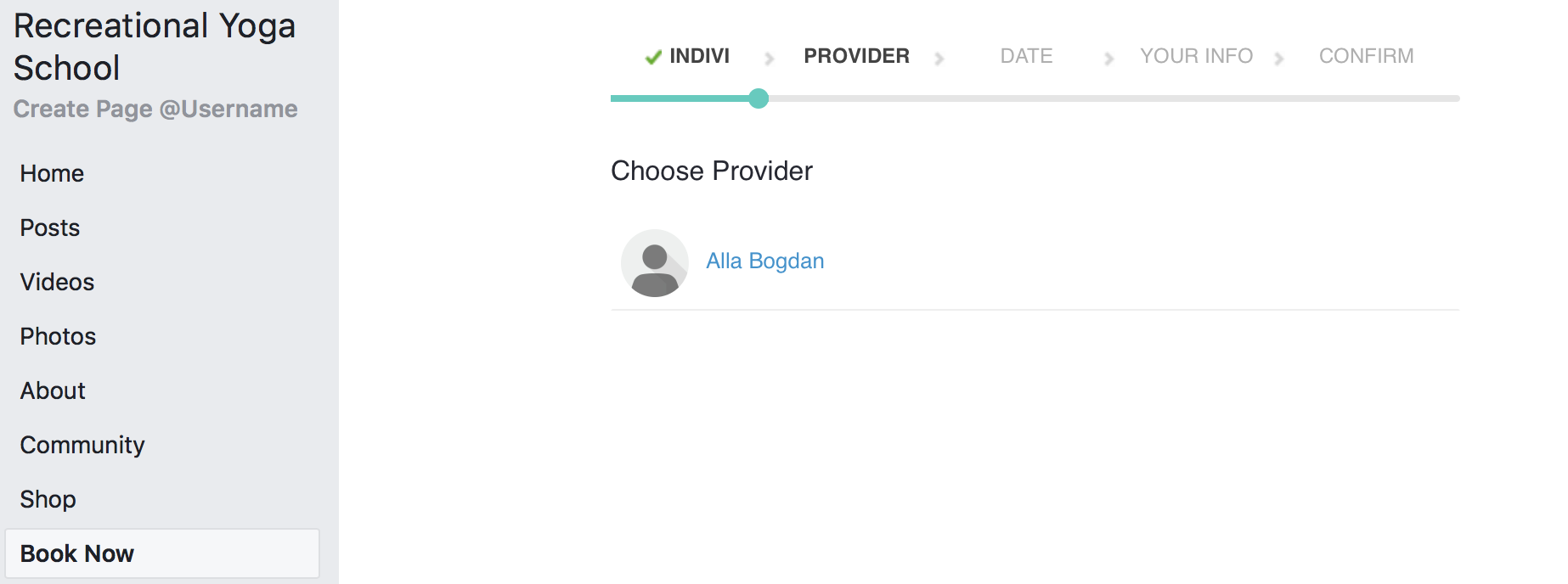
Task: Select the PROVIDER booking step
Action: [856, 56]
